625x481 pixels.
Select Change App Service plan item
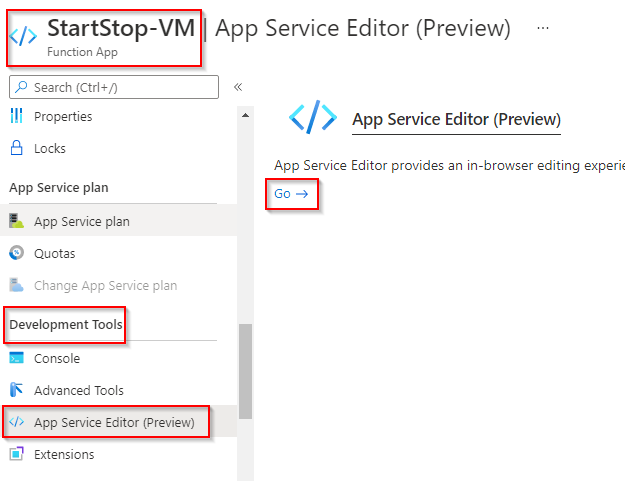click(105, 285)
